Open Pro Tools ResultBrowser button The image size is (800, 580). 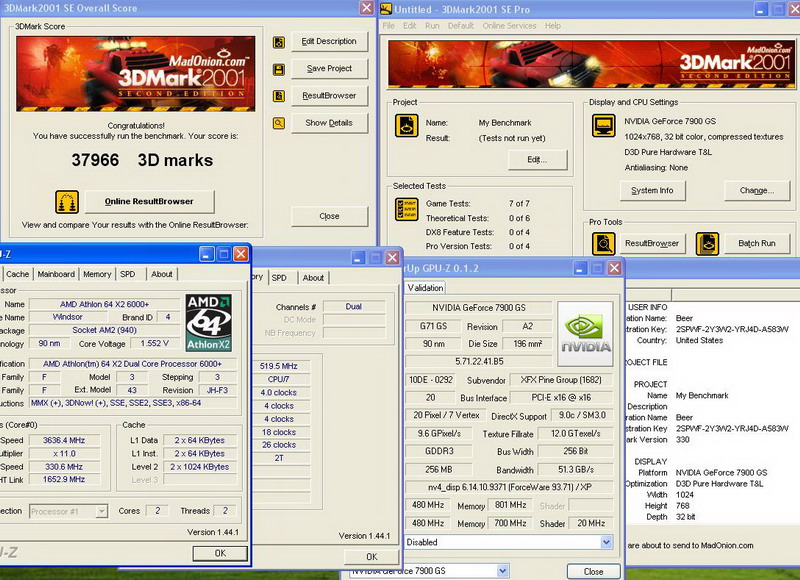tap(652, 244)
